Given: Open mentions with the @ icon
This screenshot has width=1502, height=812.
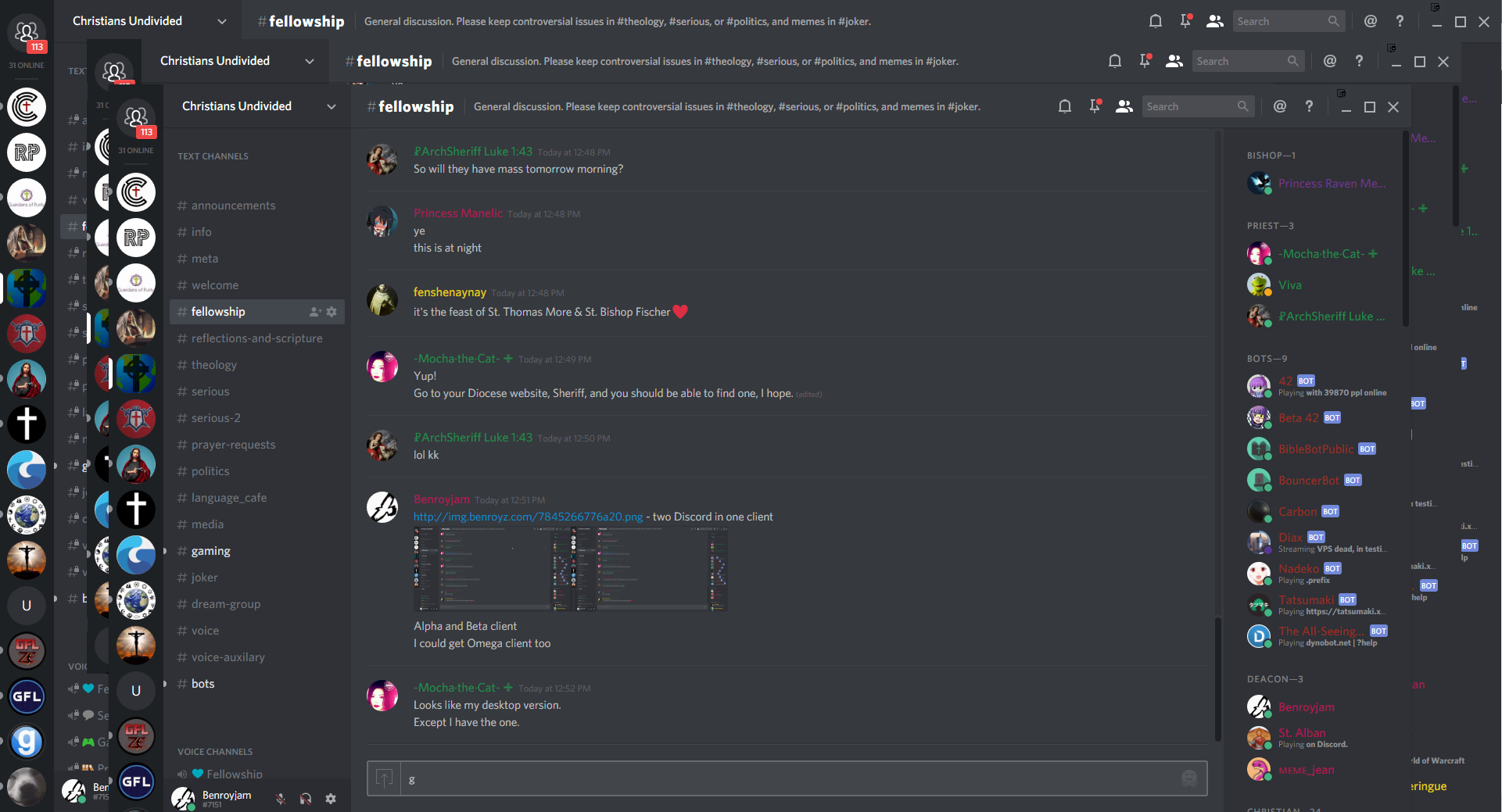Looking at the screenshot, I should pyautogui.click(x=1280, y=106).
